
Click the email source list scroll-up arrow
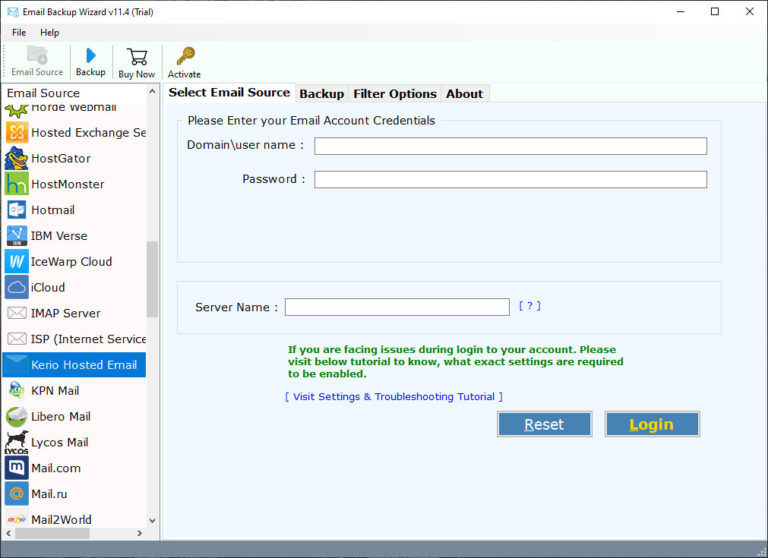(152, 92)
